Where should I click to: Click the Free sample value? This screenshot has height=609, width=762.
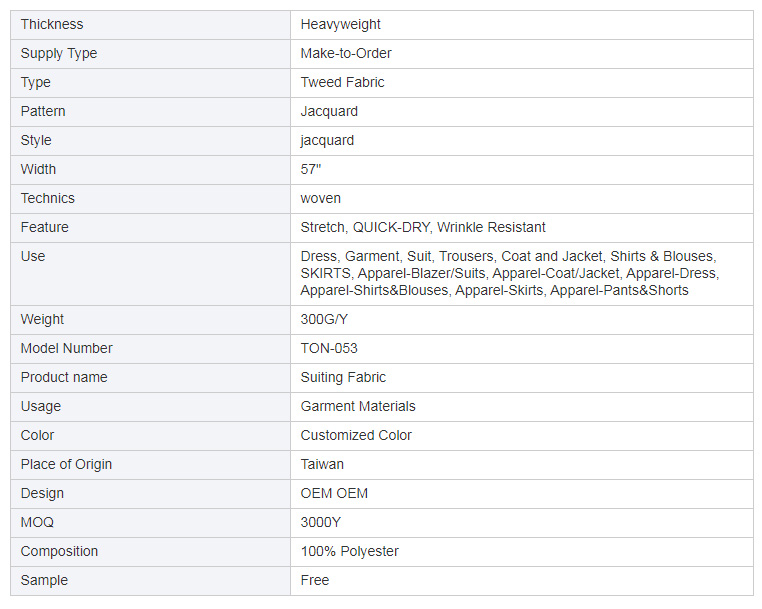tap(314, 580)
